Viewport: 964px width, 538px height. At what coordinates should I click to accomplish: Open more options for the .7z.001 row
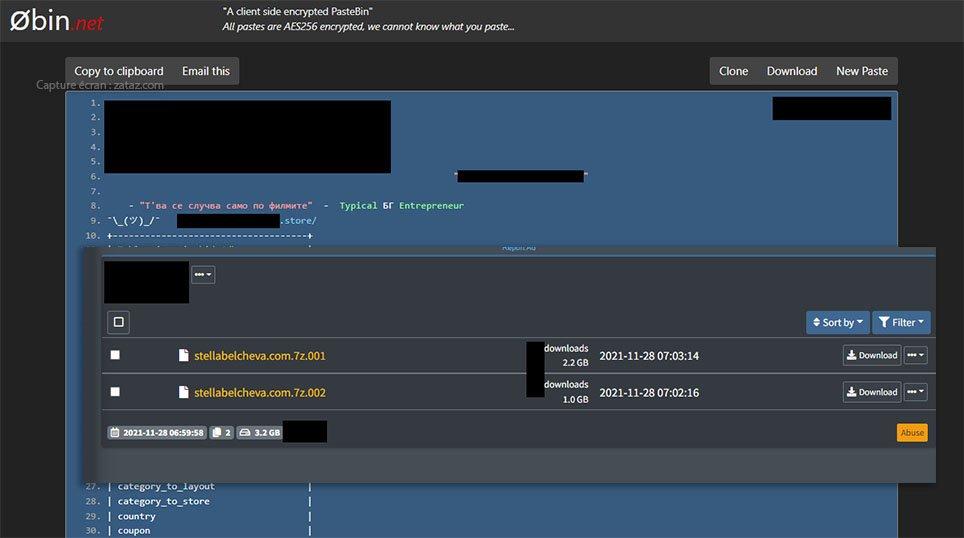point(915,355)
